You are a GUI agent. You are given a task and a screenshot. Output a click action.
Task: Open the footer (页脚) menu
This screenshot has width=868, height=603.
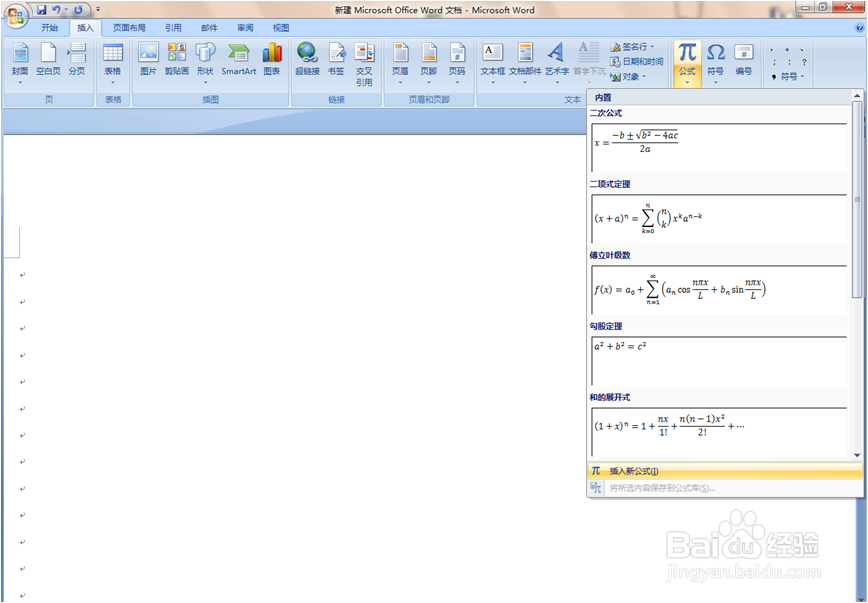[429, 63]
